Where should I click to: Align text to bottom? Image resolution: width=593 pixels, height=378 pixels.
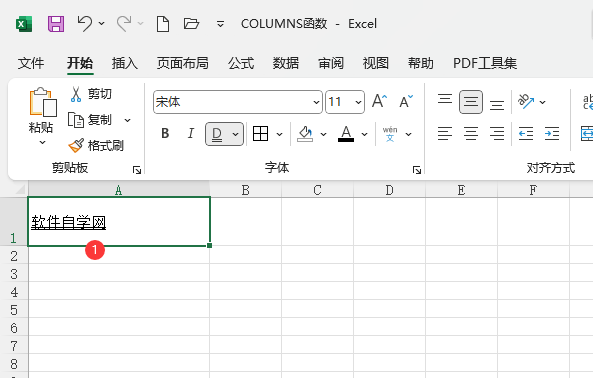[x=497, y=104]
